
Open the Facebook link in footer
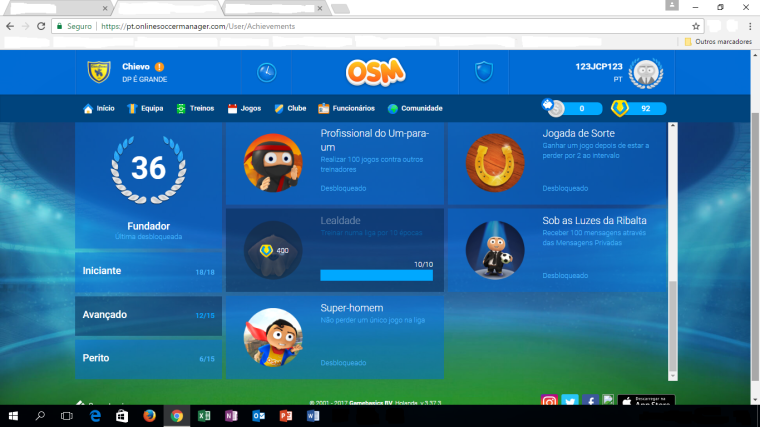[590, 400]
